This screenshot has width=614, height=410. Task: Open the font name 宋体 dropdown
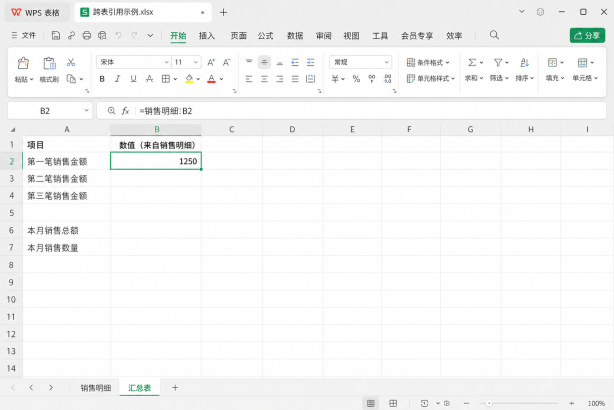click(166, 62)
